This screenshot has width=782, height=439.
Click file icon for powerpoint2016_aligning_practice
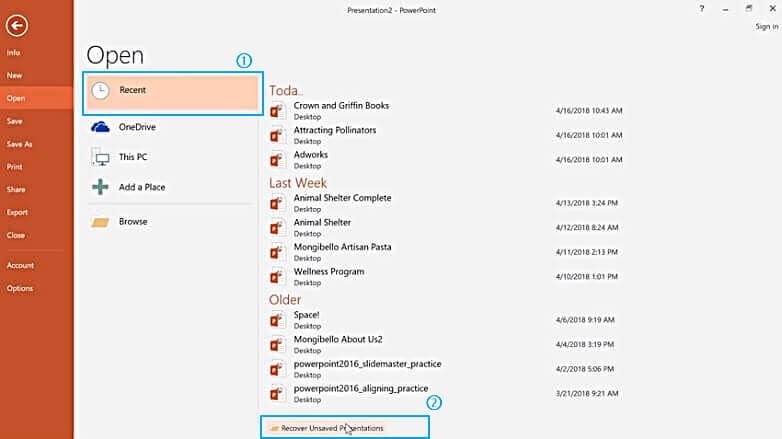pos(278,394)
